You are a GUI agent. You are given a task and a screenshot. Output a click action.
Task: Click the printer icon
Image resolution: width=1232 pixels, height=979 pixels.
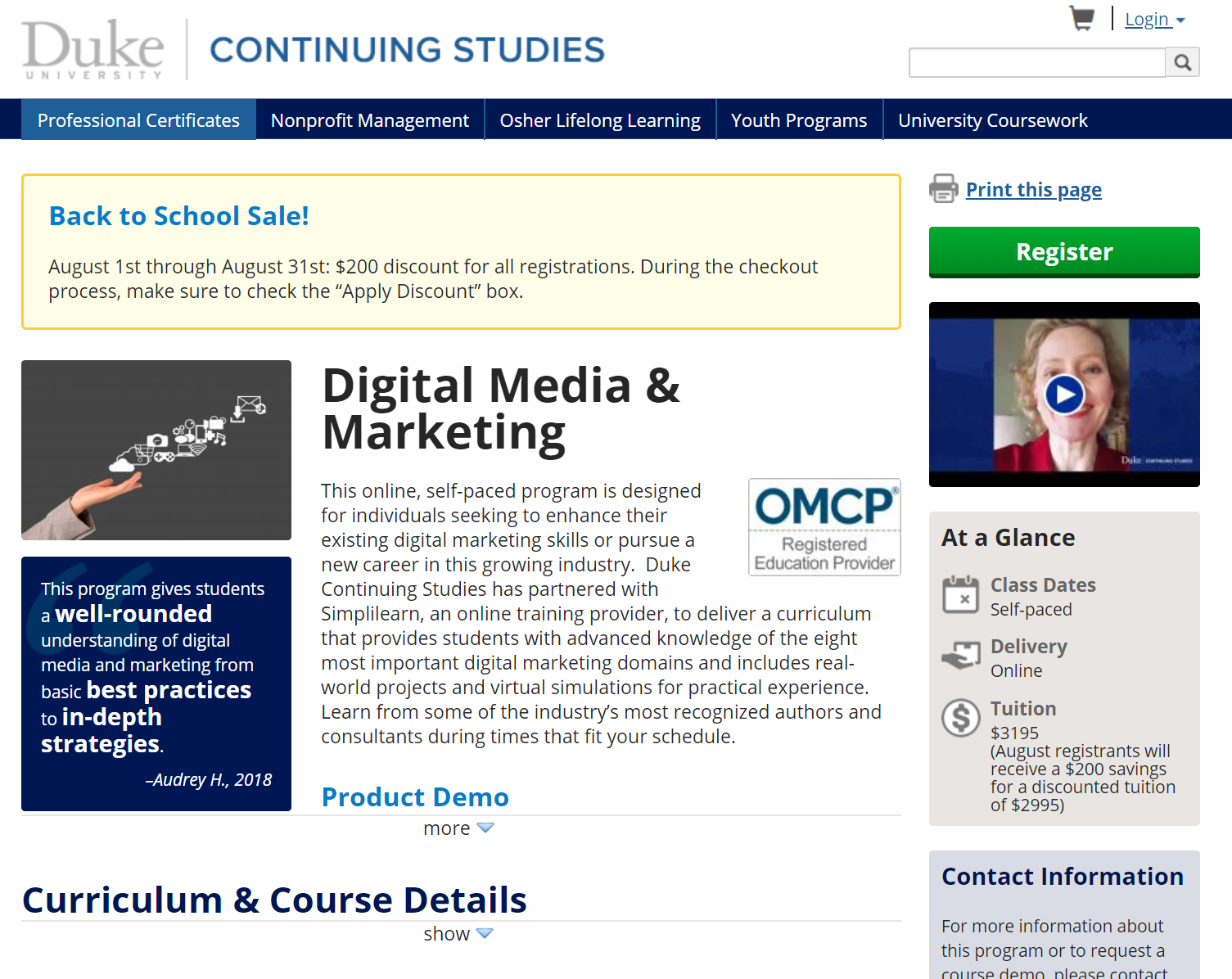pos(943,188)
